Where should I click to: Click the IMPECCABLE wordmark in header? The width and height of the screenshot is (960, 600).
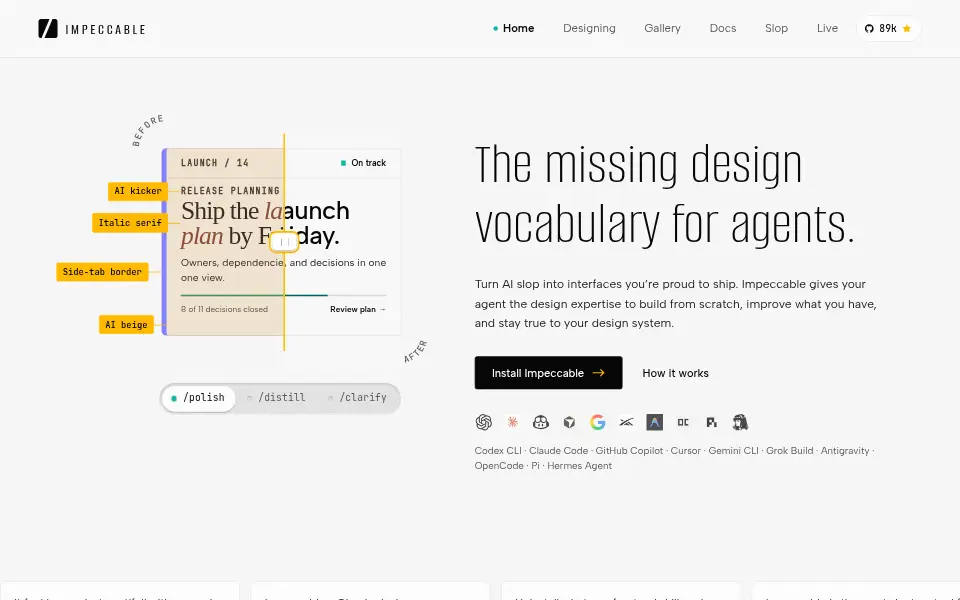105,29
